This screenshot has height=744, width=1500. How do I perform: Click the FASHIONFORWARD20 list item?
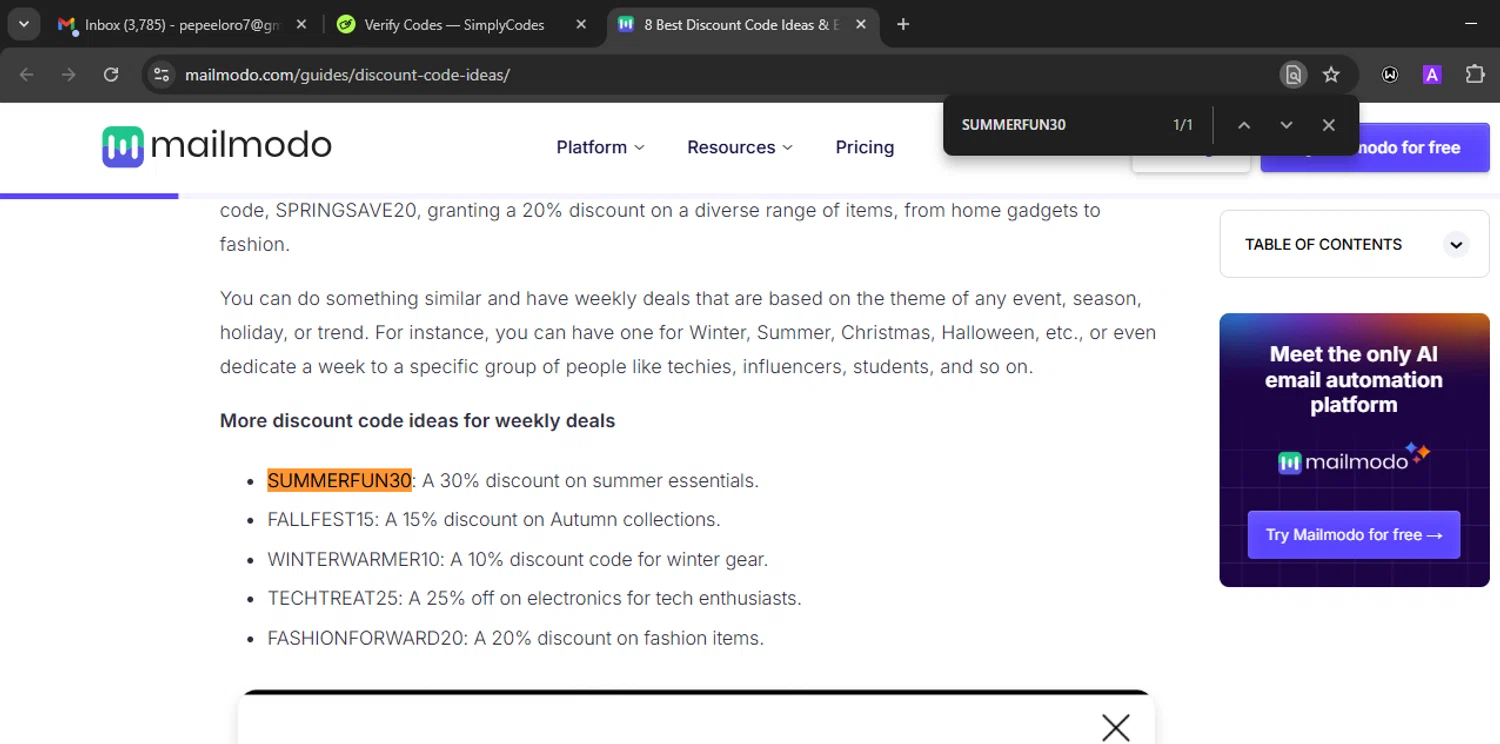[515, 638]
